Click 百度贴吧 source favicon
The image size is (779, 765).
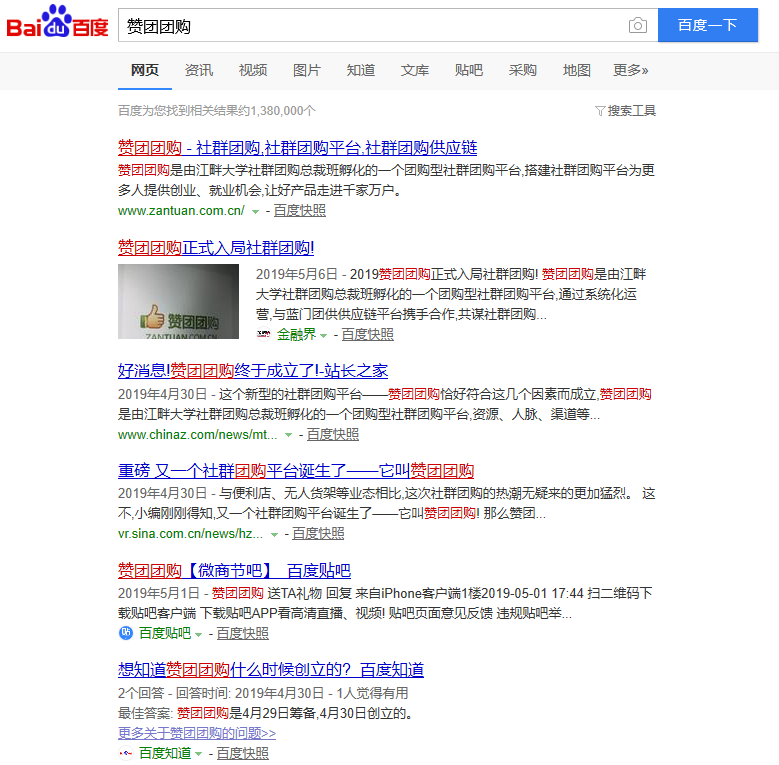pyautogui.click(x=126, y=633)
